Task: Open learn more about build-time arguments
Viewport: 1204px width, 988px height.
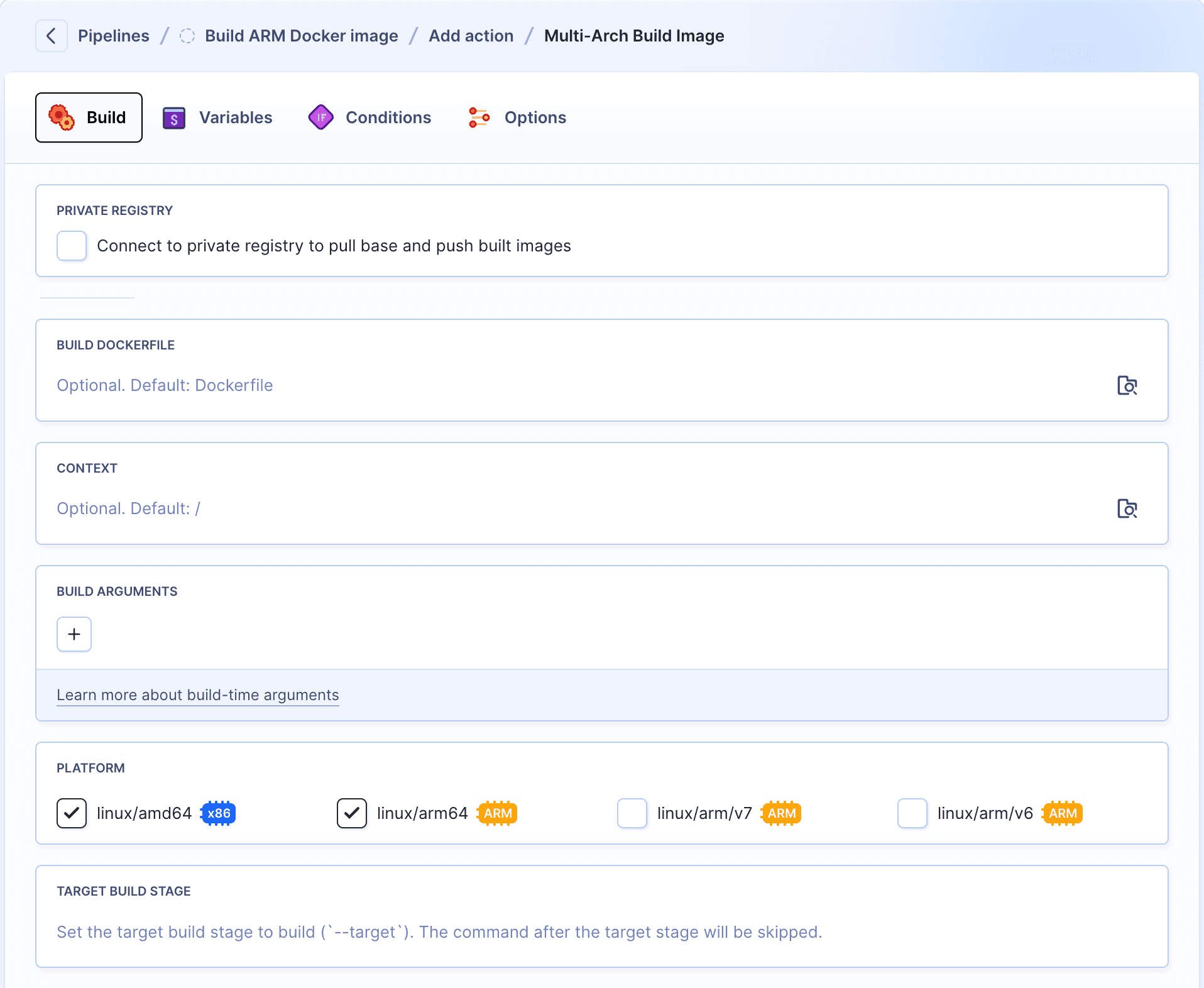Action: 197,695
